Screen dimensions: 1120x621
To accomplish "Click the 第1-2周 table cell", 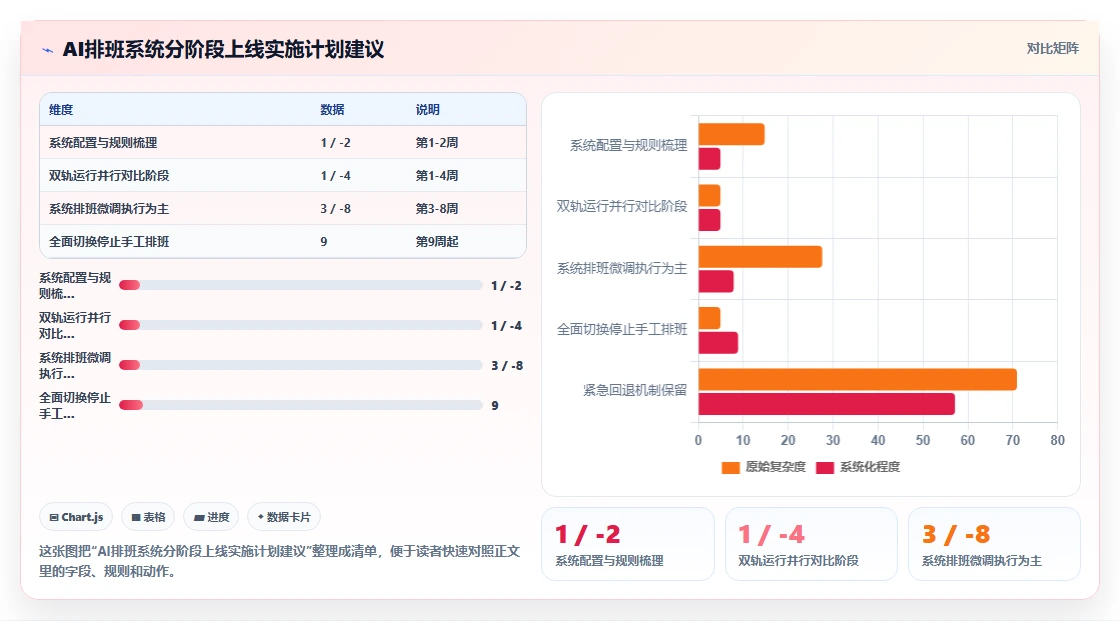I will pos(436,142).
